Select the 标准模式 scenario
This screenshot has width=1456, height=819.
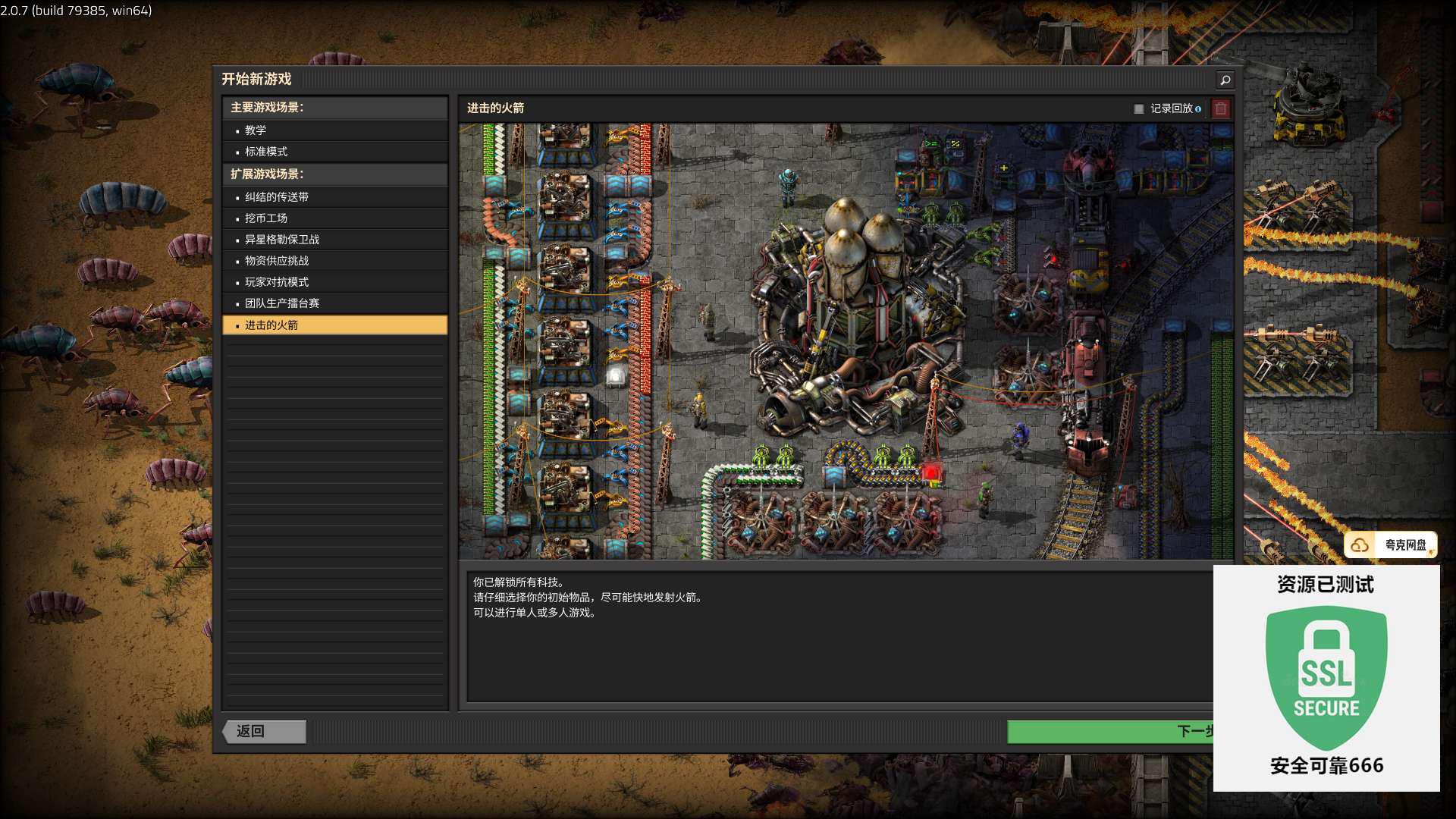coord(335,152)
